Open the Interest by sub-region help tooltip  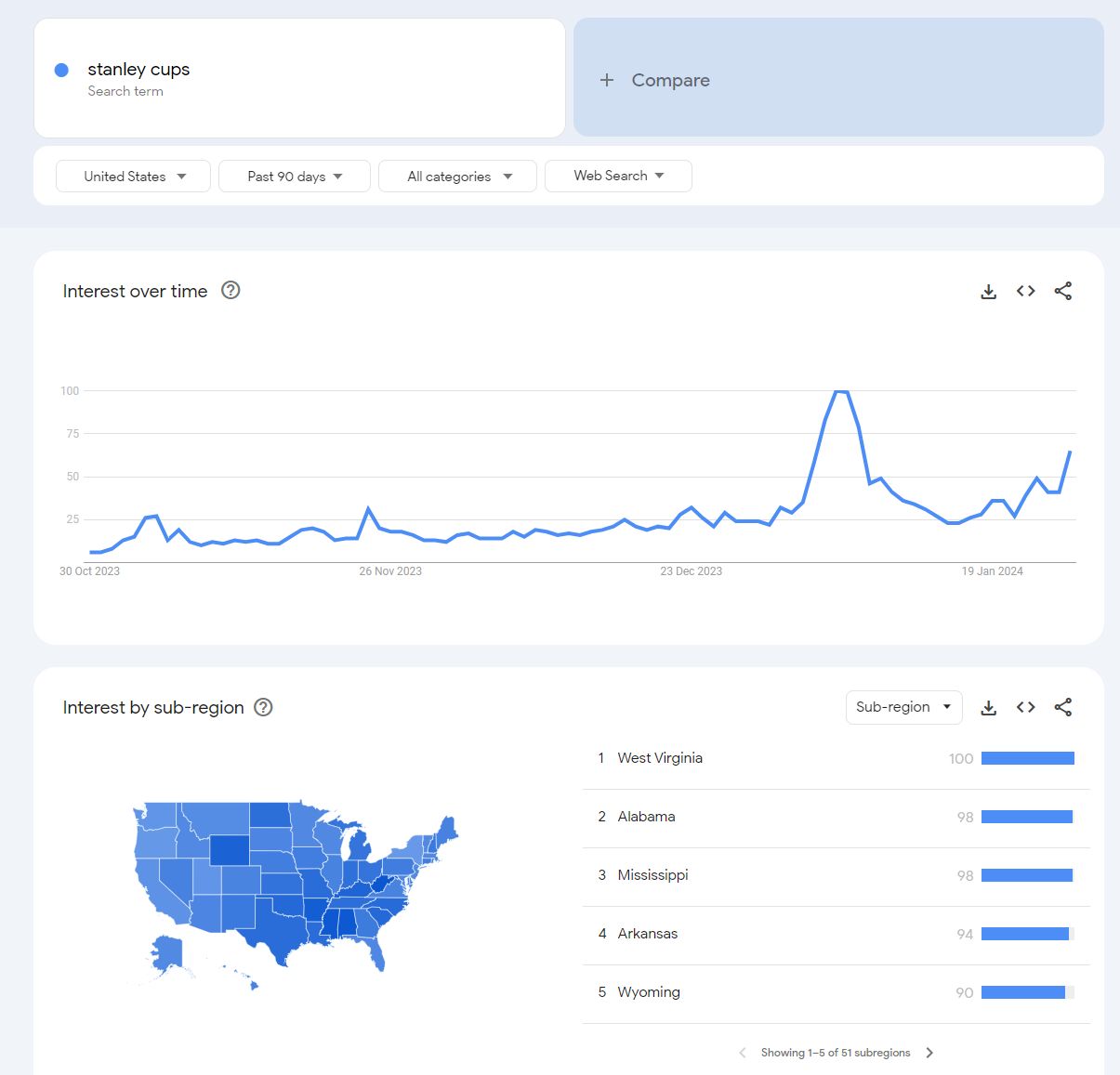click(x=263, y=707)
